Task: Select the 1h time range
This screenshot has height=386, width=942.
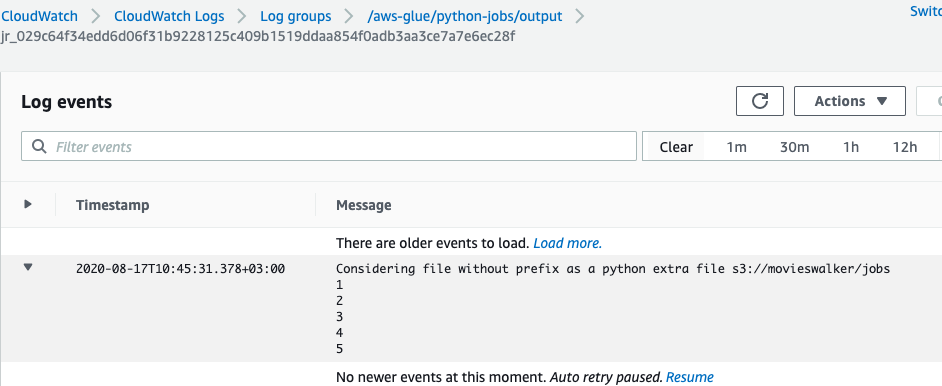Action: [851, 147]
